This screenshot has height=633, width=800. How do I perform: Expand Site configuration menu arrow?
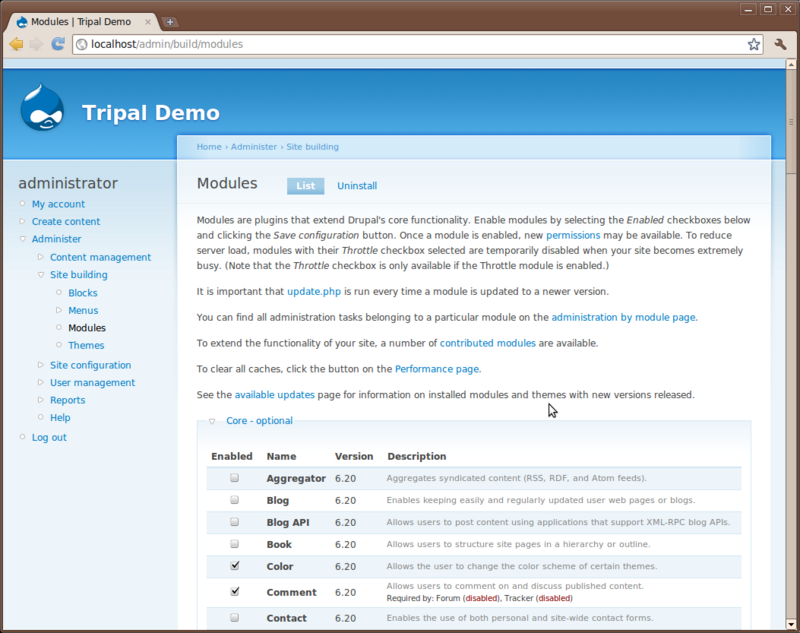(x=41, y=365)
